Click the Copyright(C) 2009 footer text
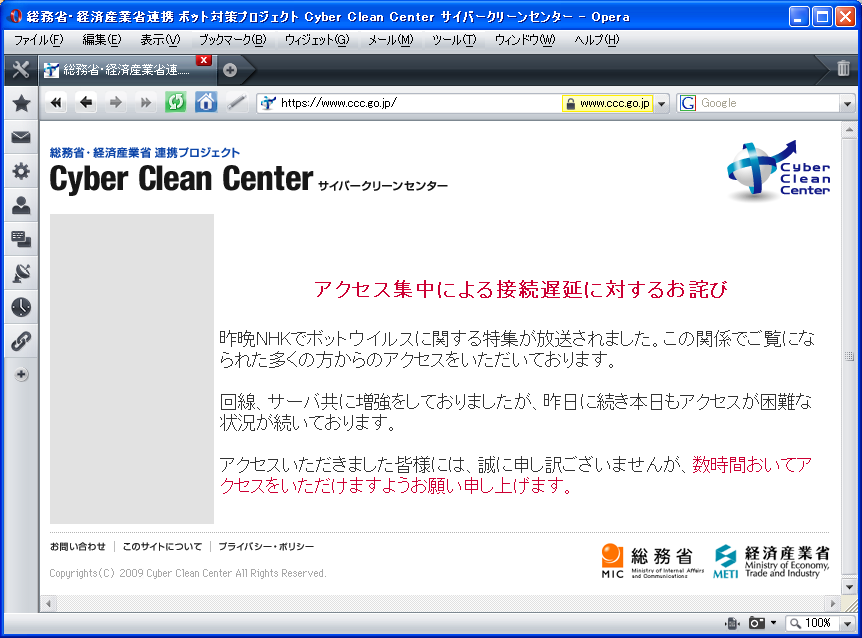 point(187,573)
